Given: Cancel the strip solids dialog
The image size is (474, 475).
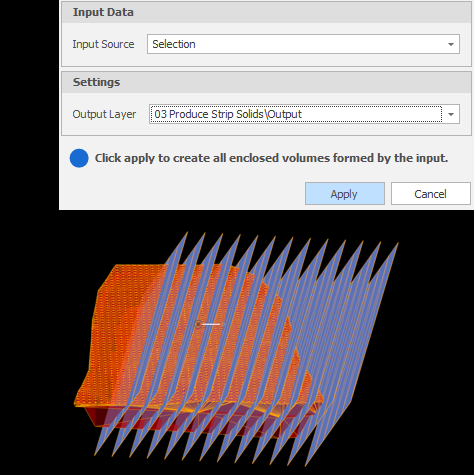Looking at the screenshot, I should [430, 194].
